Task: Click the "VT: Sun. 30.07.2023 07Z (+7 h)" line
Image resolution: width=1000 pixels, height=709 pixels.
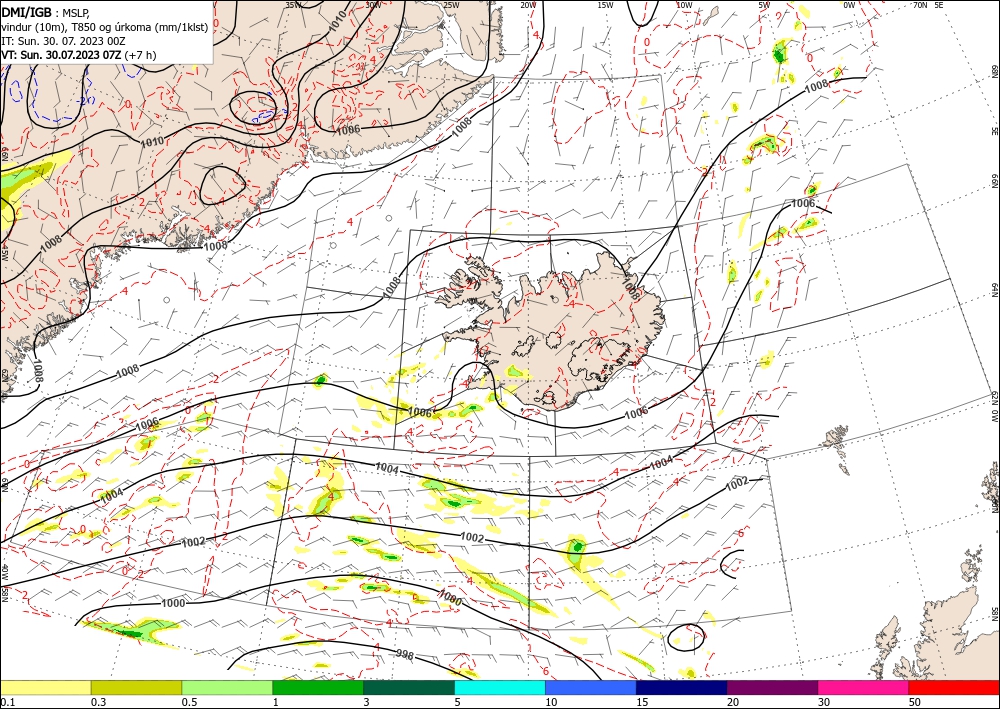Action: pyautogui.click(x=78, y=55)
